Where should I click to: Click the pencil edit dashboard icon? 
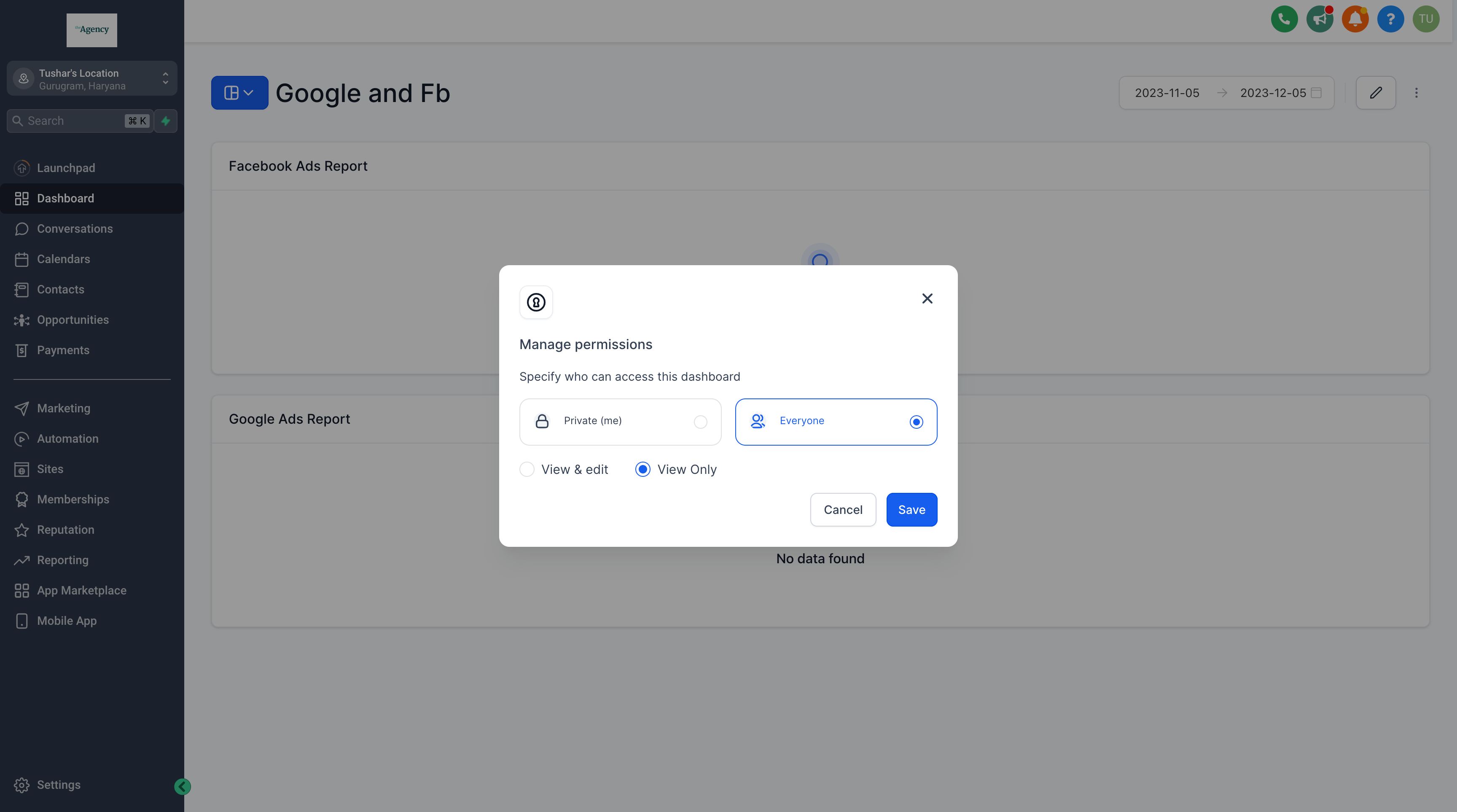click(1376, 93)
